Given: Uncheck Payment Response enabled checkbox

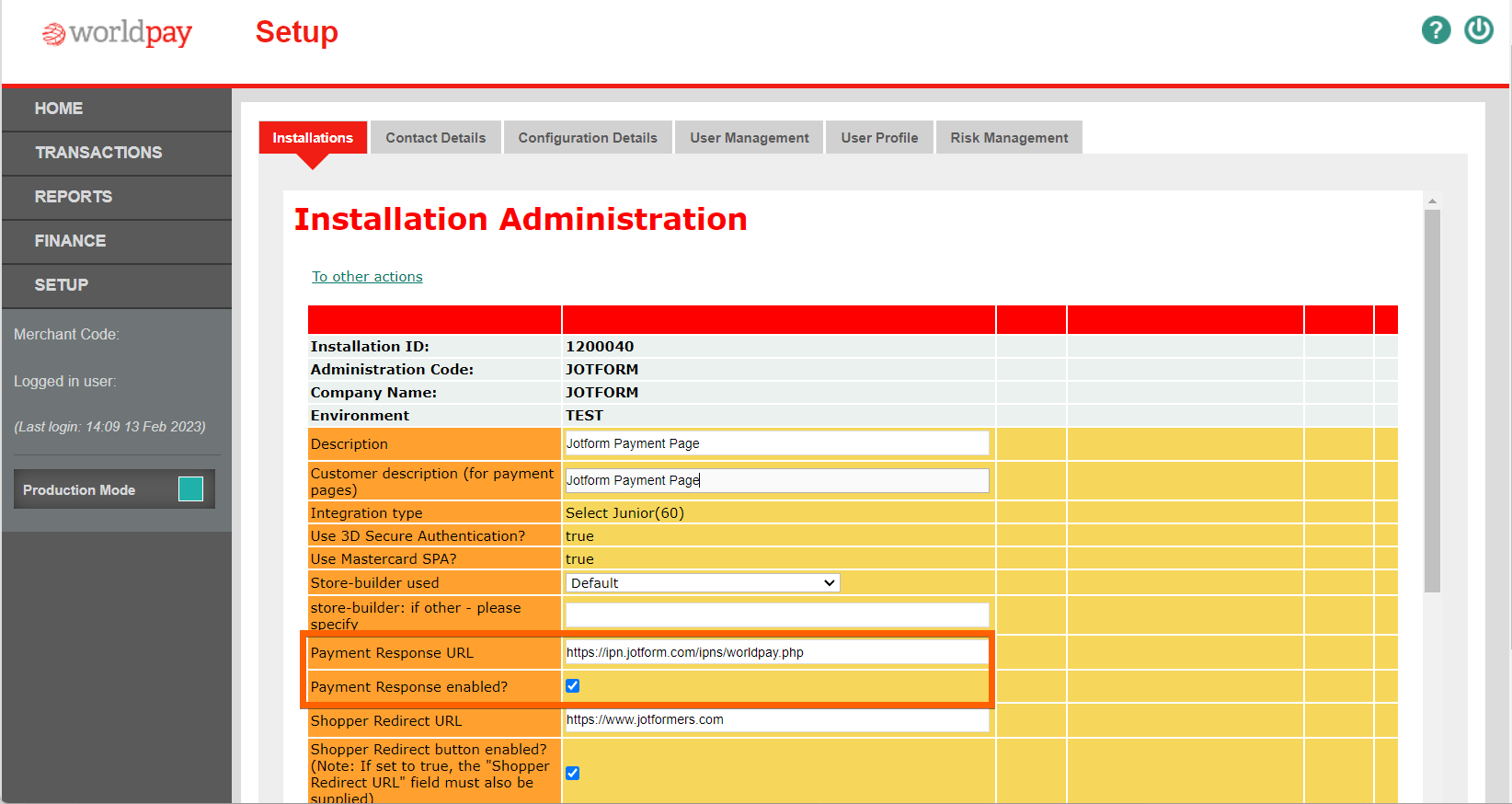Looking at the screenshot, I should point(573,686).
